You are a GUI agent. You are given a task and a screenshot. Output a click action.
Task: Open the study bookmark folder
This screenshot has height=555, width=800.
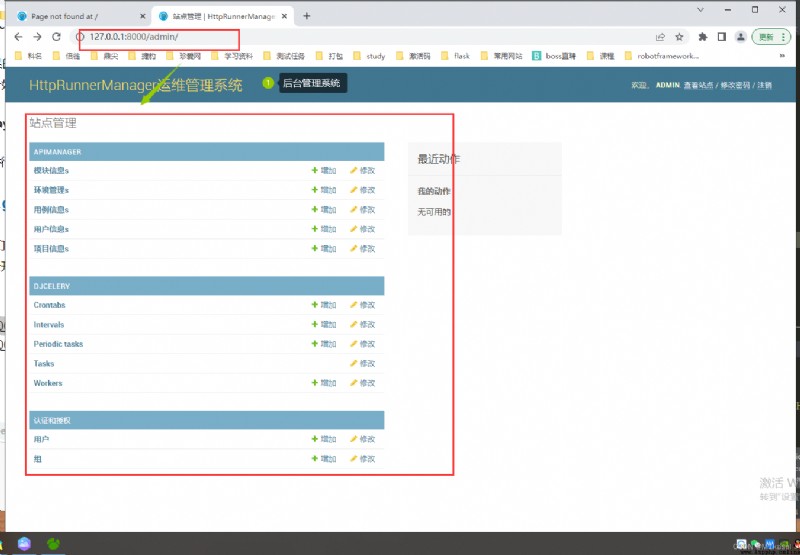click(x=369, y=56)
